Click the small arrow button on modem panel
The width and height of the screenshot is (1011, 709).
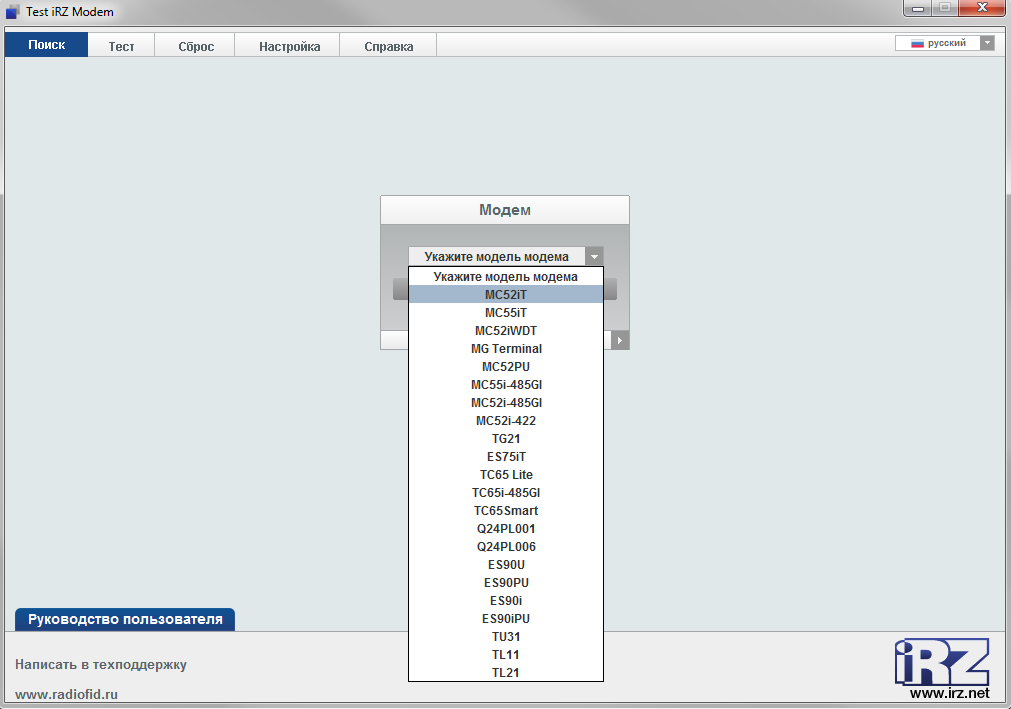point(620,341)
